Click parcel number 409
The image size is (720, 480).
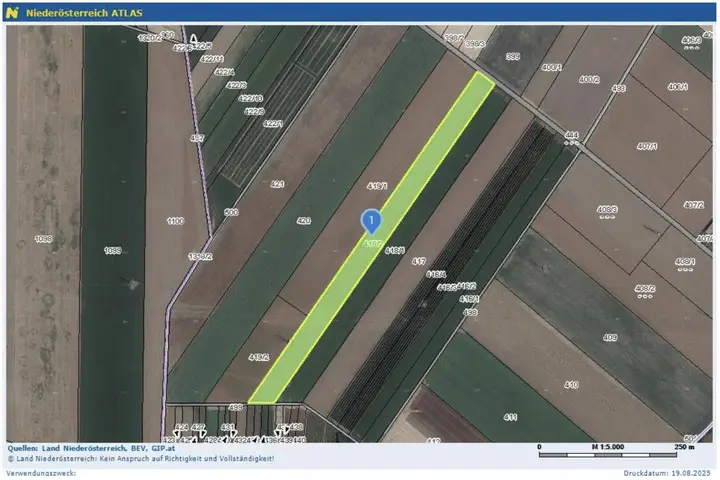[610, 338]
